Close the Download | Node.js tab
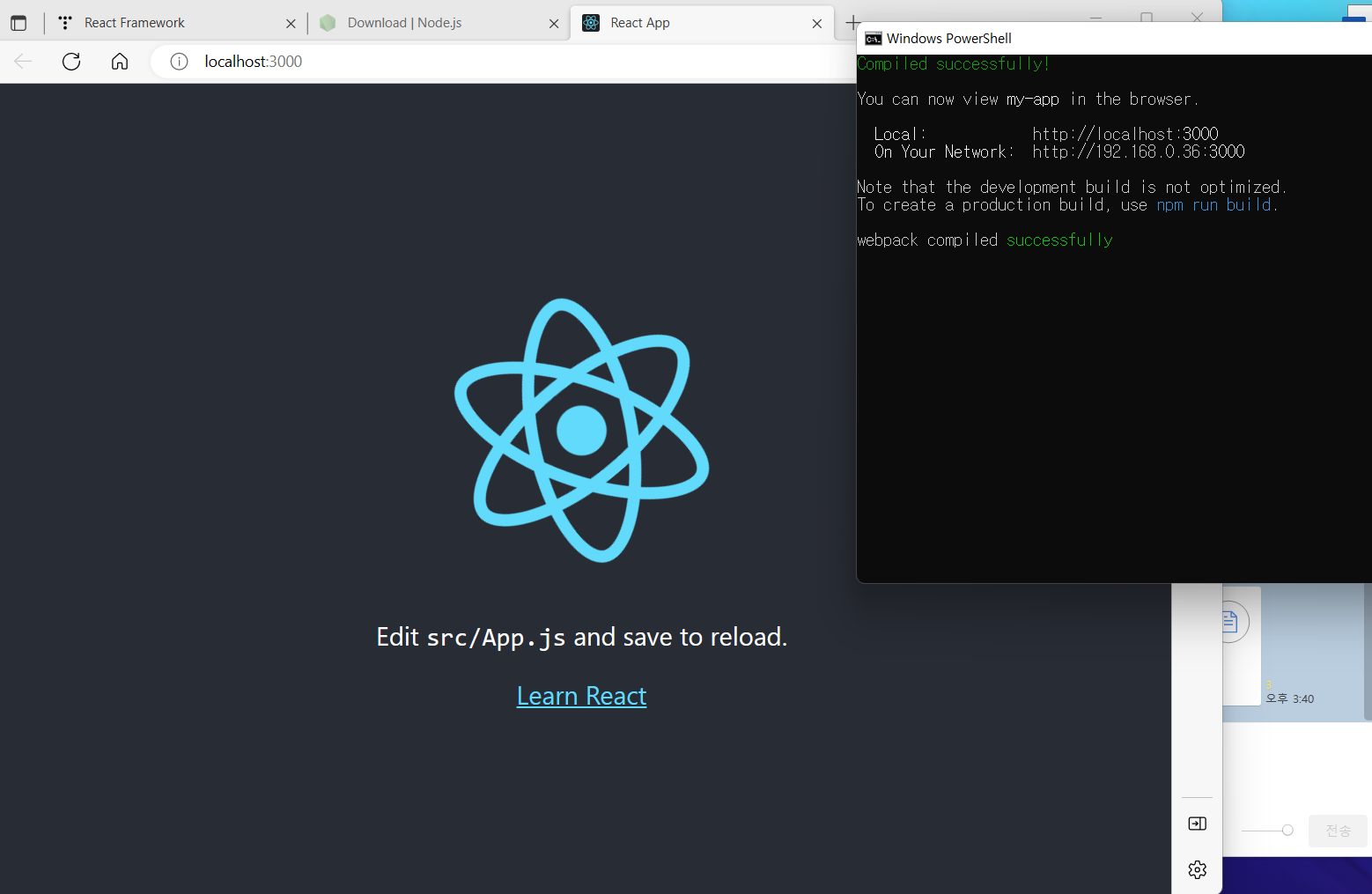Screen dimensions: 1372x894 554,24
